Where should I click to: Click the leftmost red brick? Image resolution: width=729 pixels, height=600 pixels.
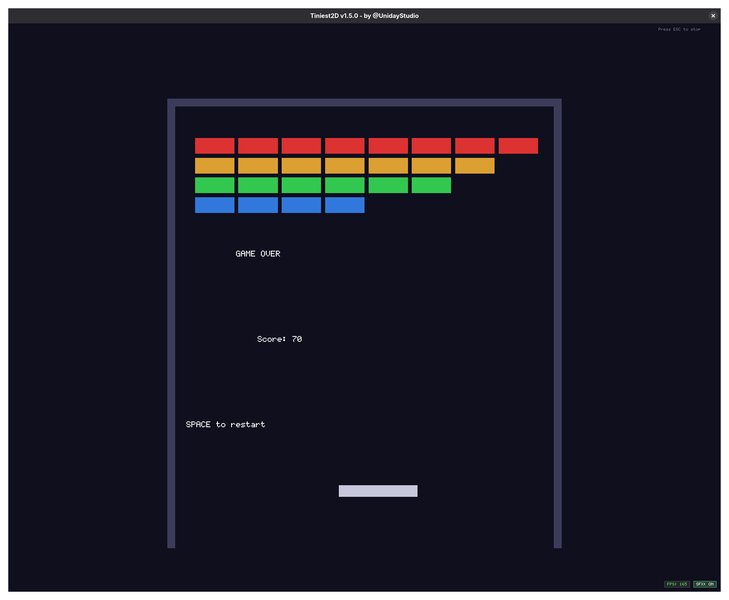coord(215,146)
